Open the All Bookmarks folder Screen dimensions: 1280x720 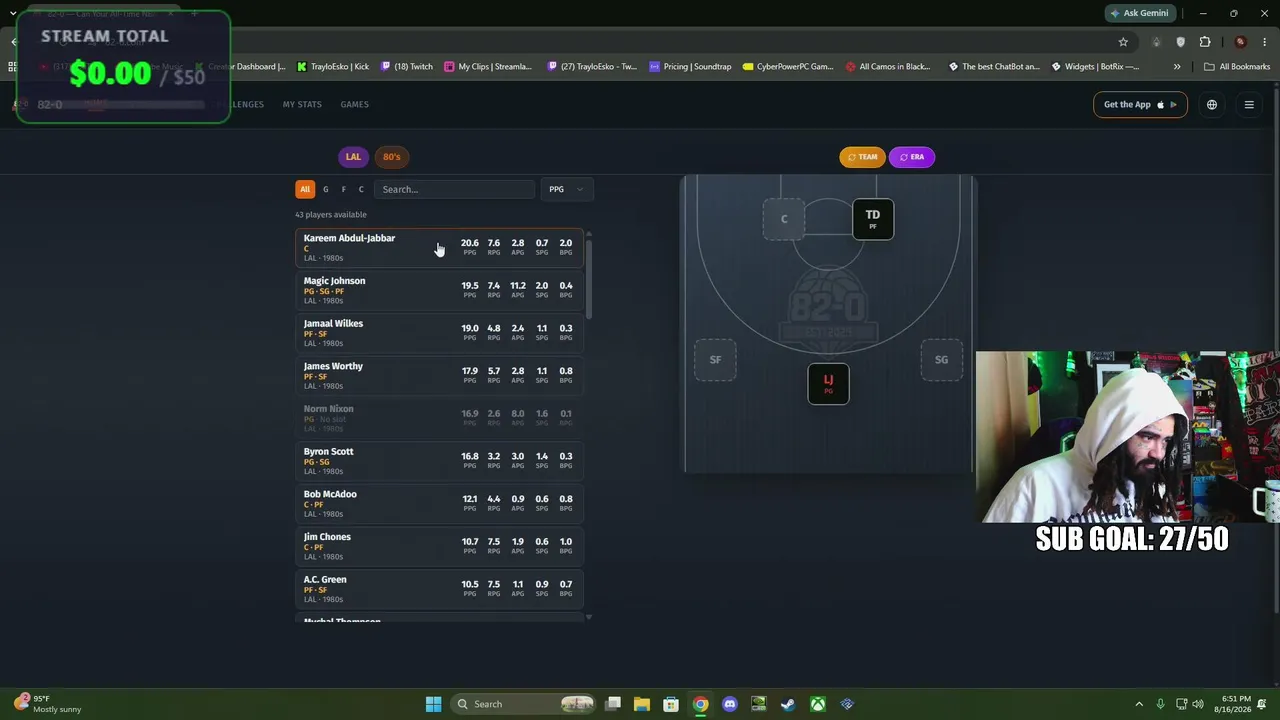pyautogui.click(x=1237, y=67)
